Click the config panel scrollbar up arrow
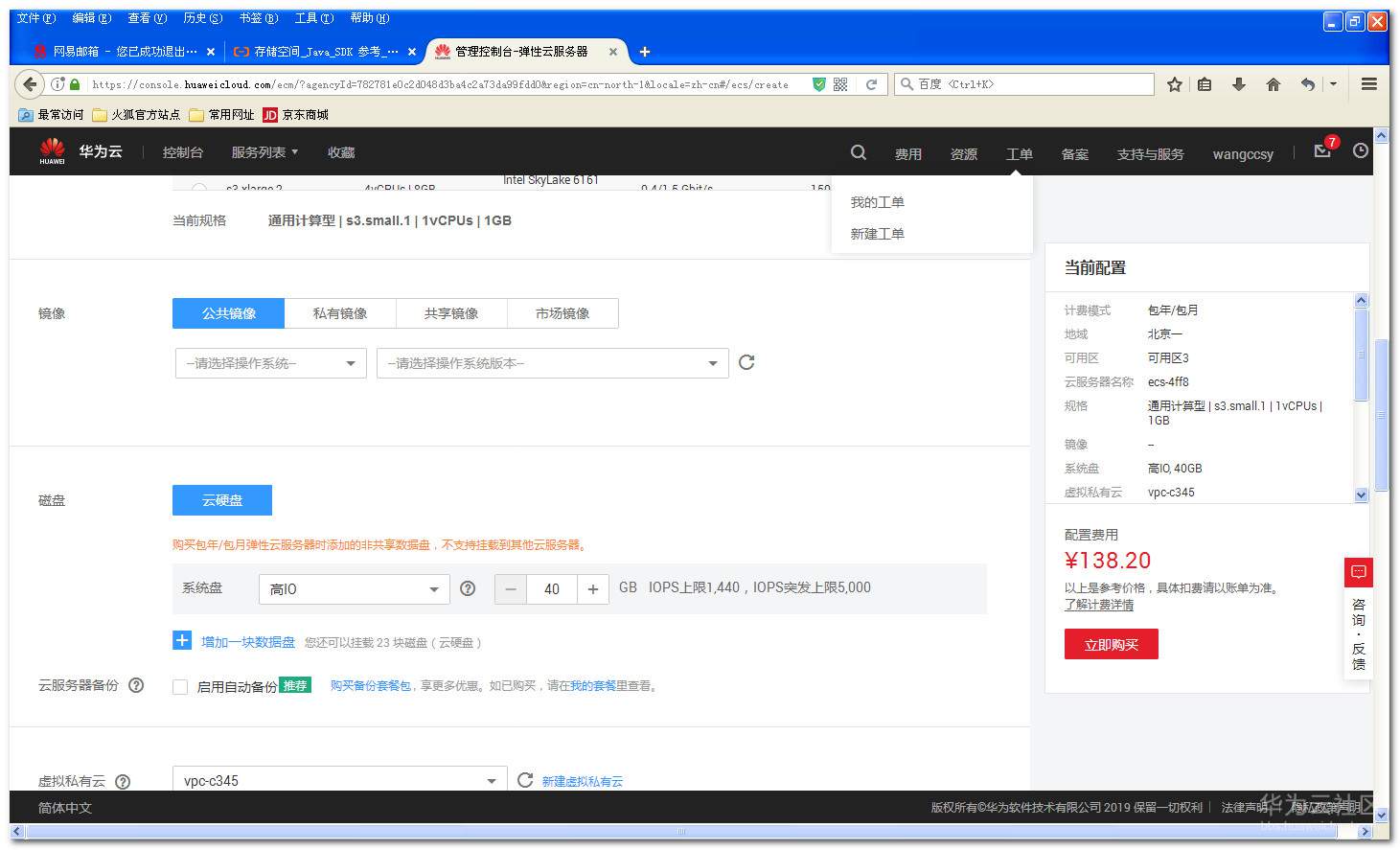The image size is (1400, 850). [1361, 301]
